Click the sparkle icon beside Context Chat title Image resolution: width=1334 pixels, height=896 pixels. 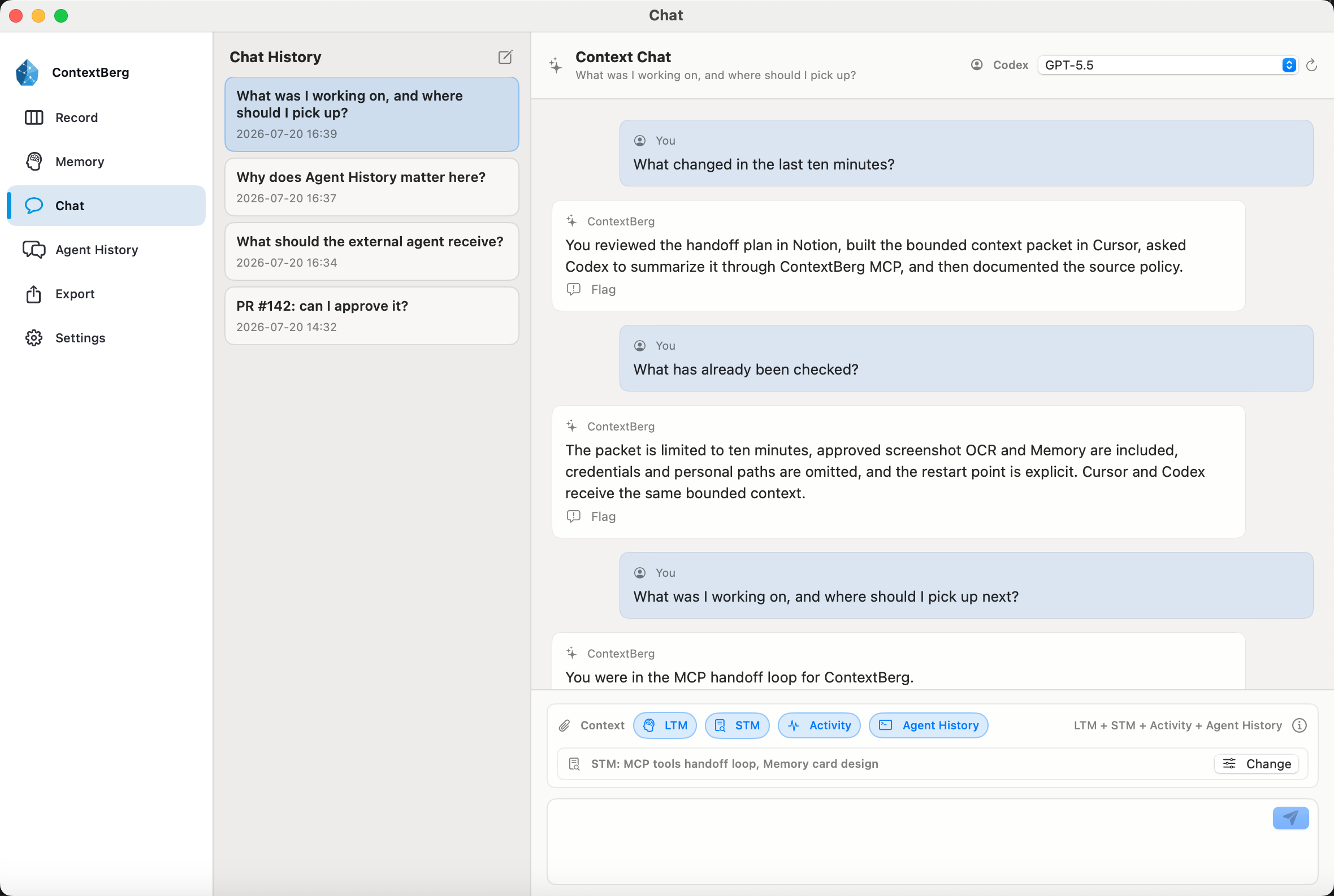click(x=555, y=65)
